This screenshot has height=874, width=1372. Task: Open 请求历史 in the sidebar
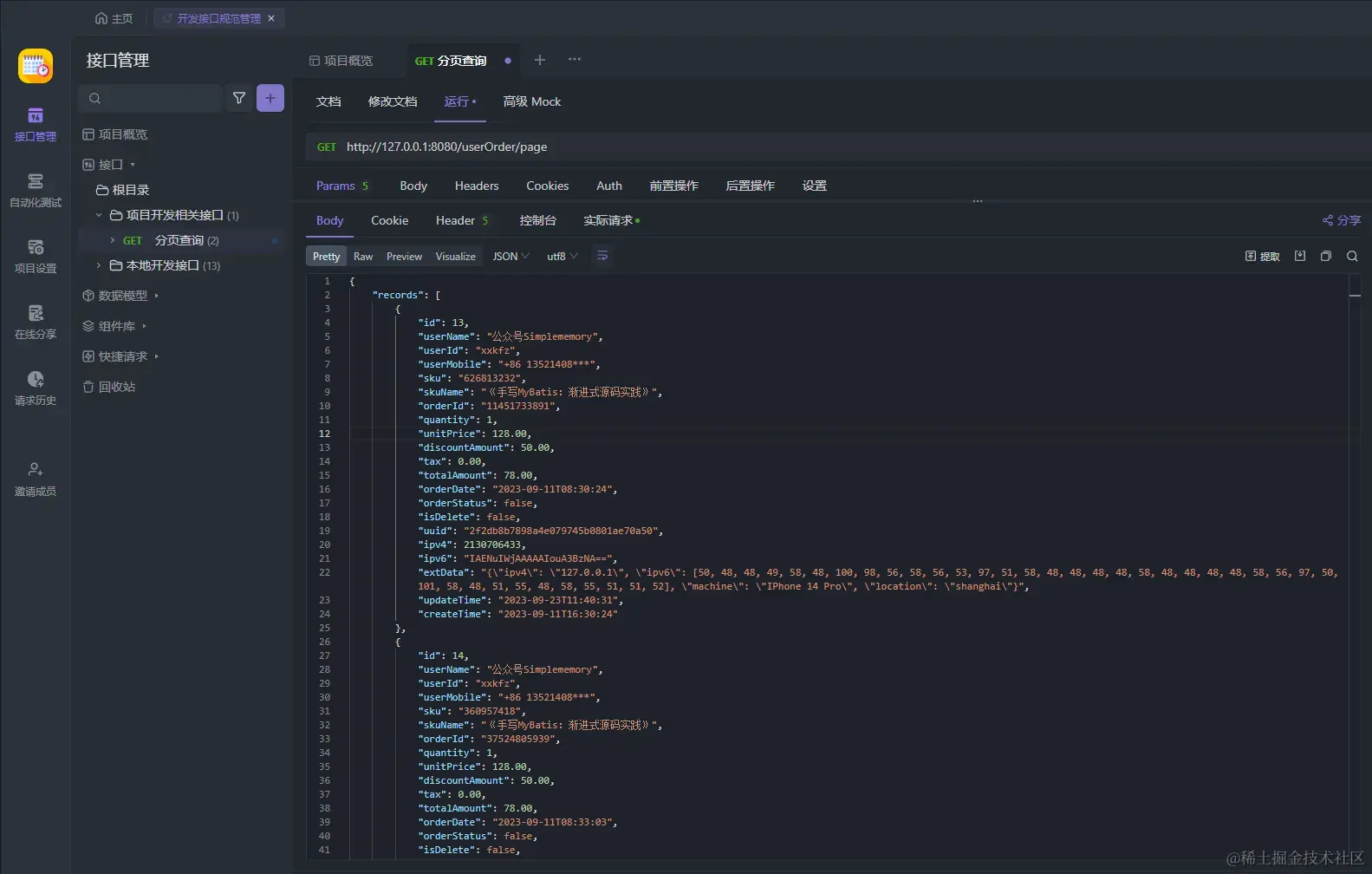tap(36, 388)
